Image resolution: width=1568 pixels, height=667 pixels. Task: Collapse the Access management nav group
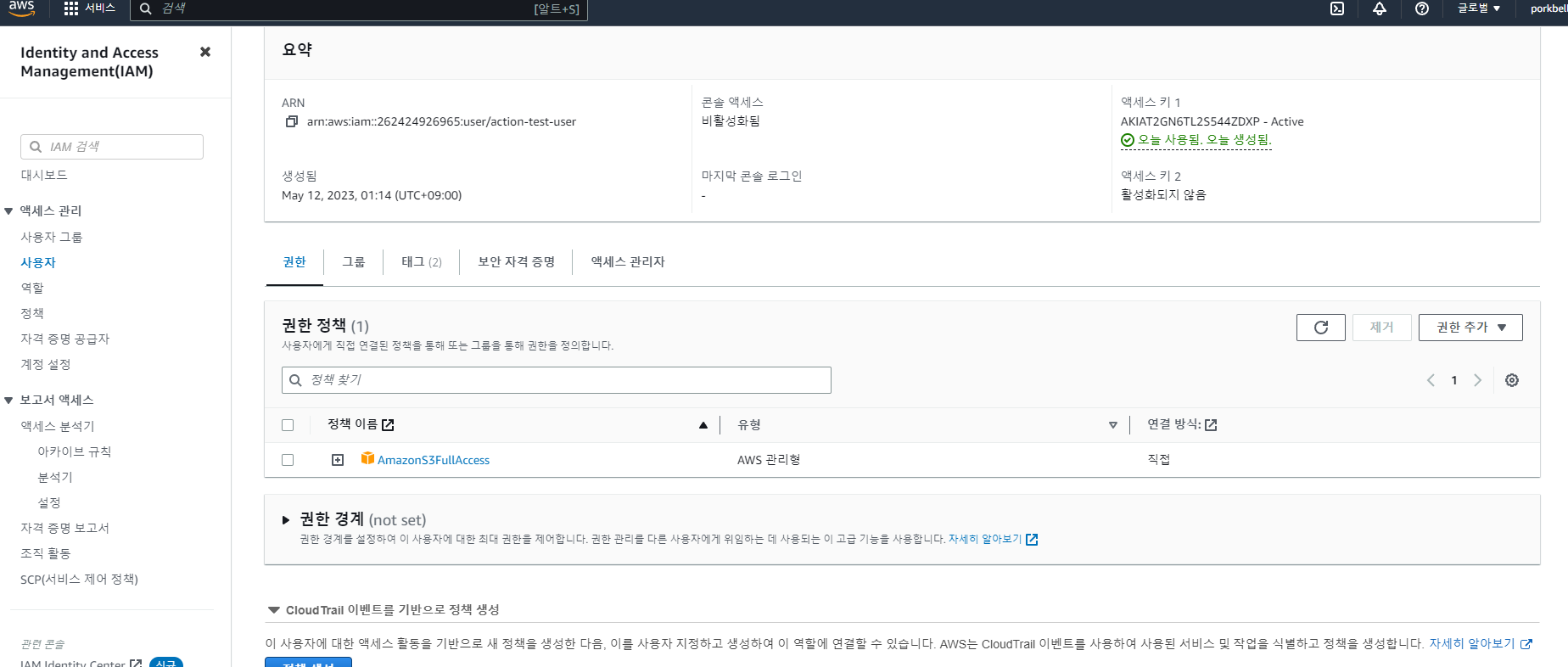(8, 211)
